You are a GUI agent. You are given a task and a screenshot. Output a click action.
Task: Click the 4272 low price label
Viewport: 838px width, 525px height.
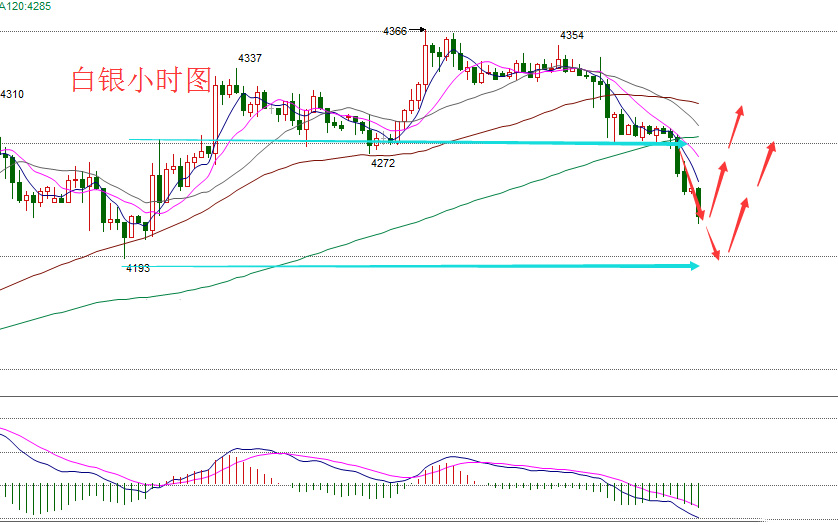pos(383,162)
